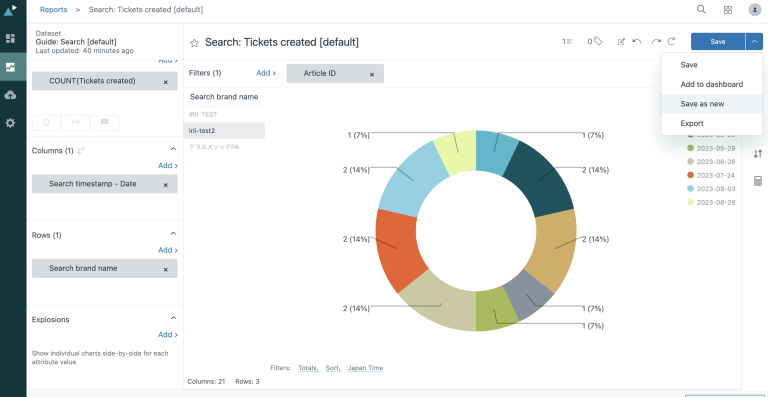Open the sort arrows side icon

758,154
